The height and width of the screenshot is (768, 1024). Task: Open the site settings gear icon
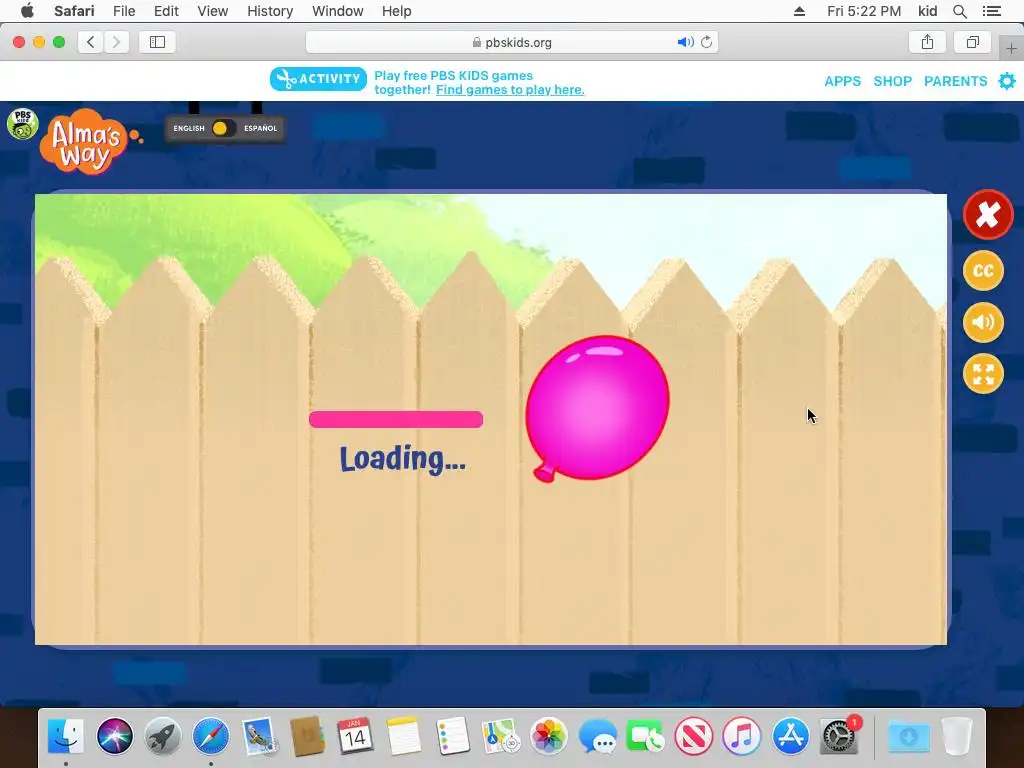(1007, 81)
